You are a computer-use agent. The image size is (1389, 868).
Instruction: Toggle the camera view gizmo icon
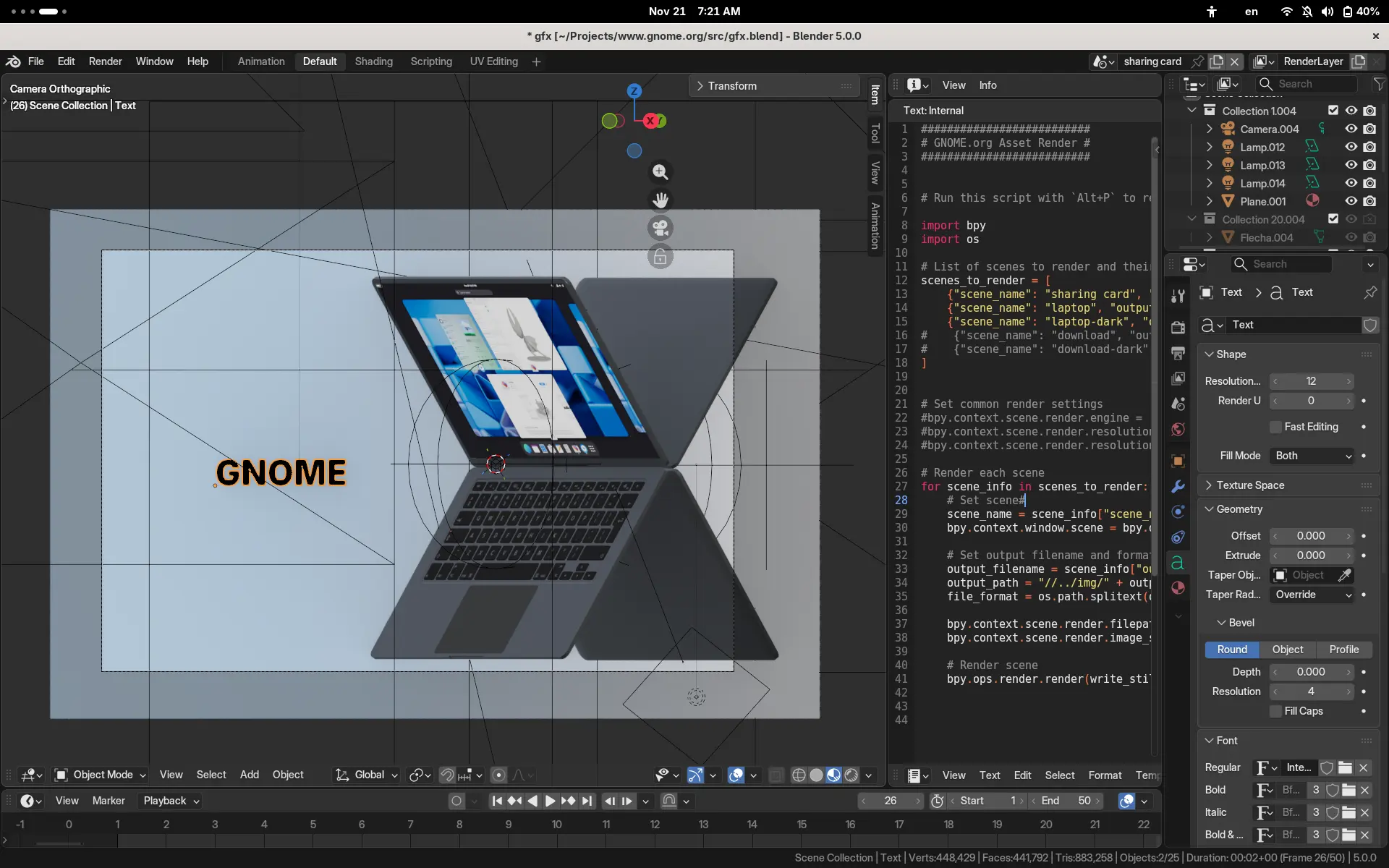pos(660,229)
